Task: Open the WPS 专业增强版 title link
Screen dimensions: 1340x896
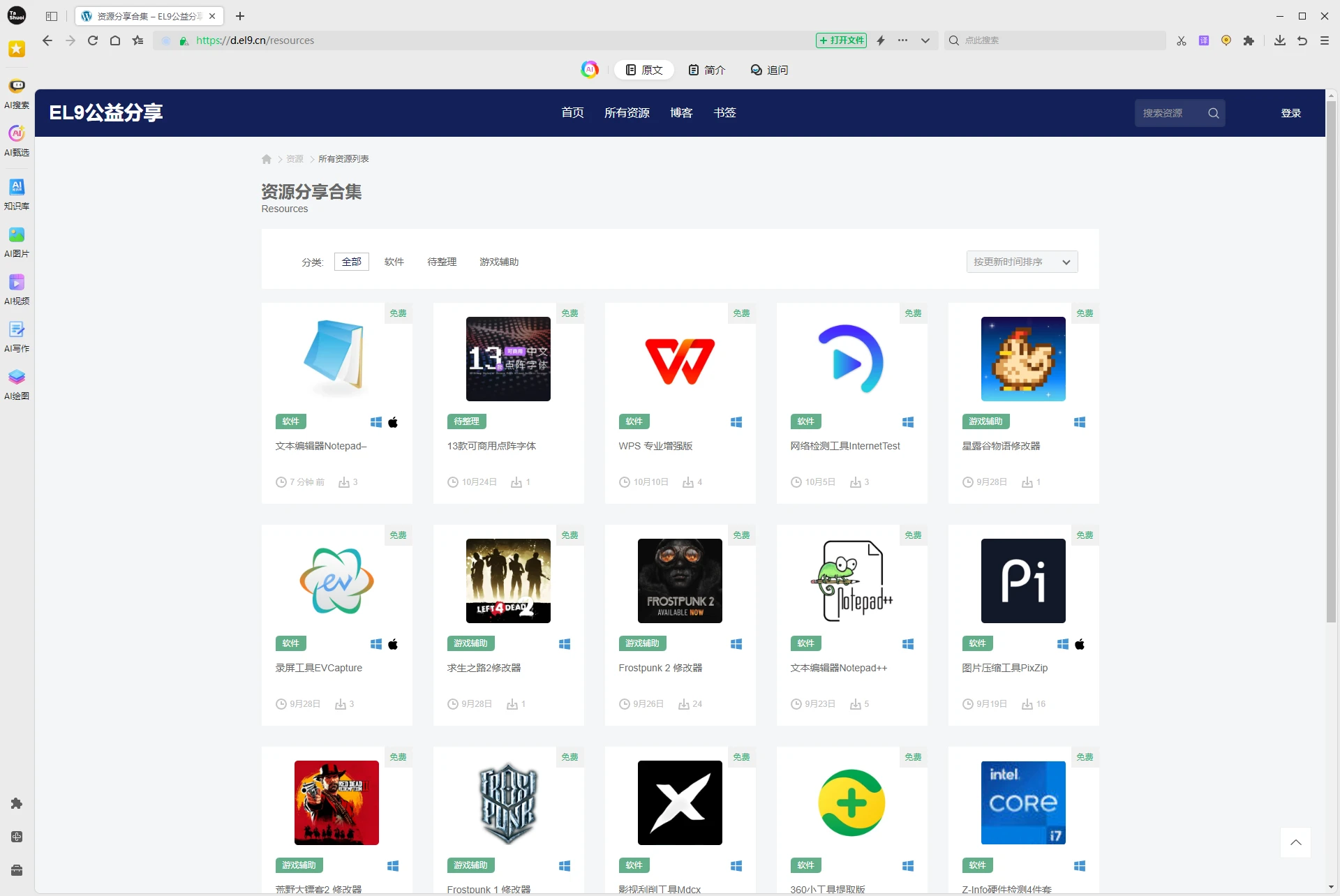Action: pos(655,446)
